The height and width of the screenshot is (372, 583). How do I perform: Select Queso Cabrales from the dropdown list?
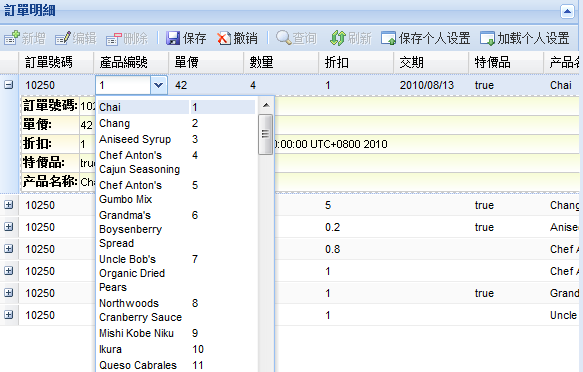click(176, 365)
